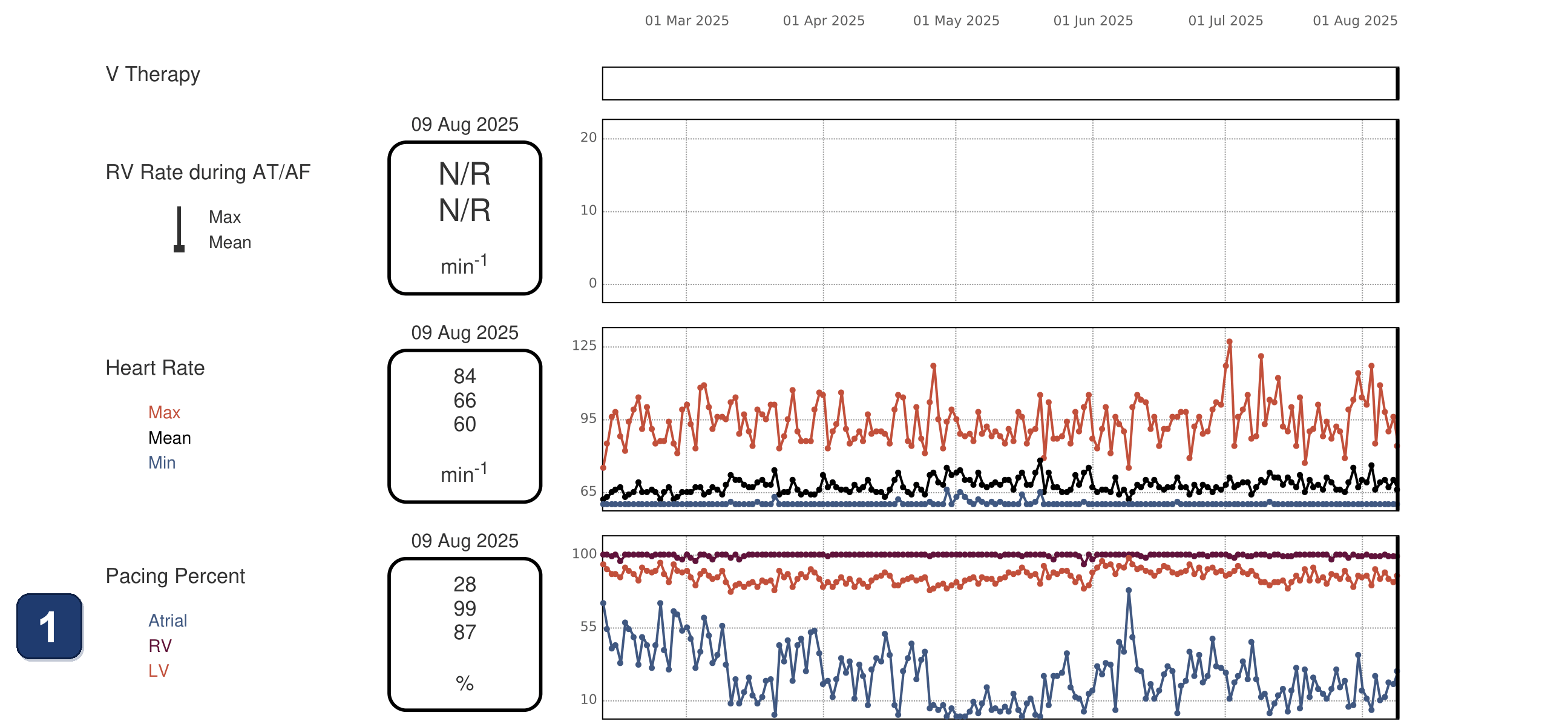The width and height of the screenshot is (1568, 727).
Task: Click the 01 Aug 2025 date label
Action: click(x=1355, y=21)
